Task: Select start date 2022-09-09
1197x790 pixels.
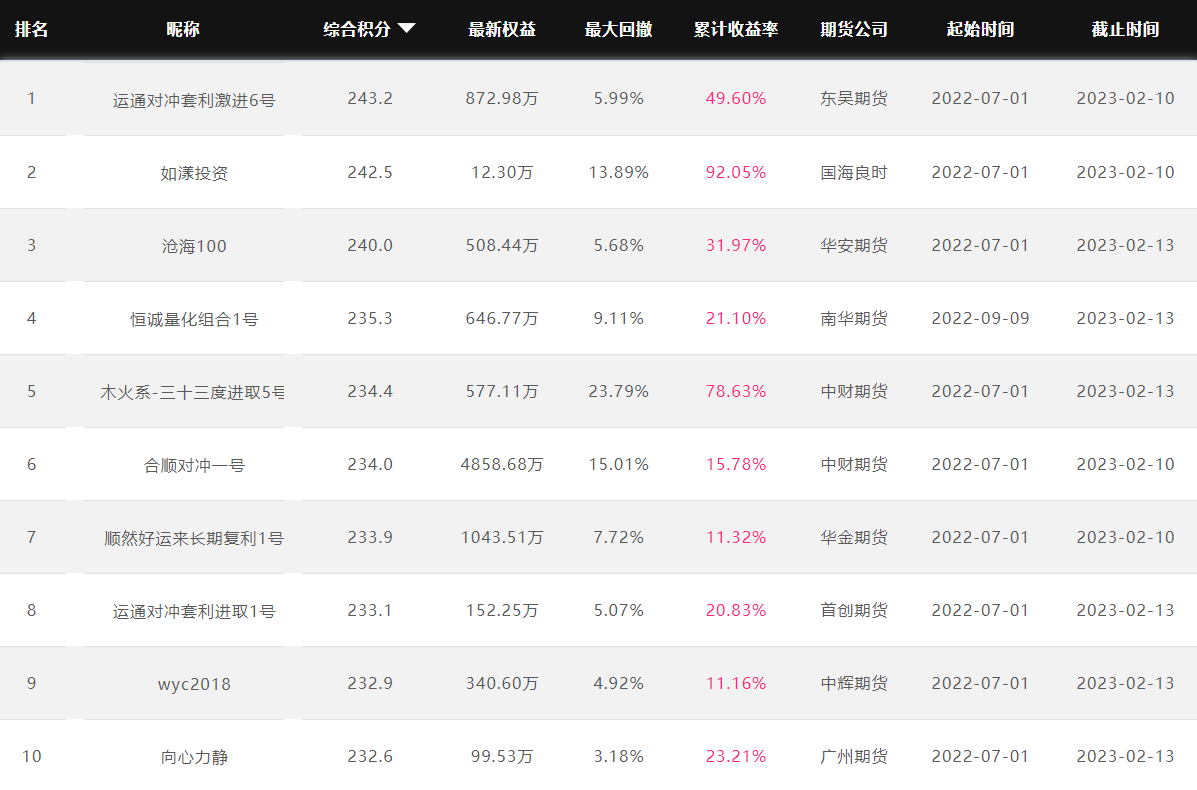Action: coord(980,318)
